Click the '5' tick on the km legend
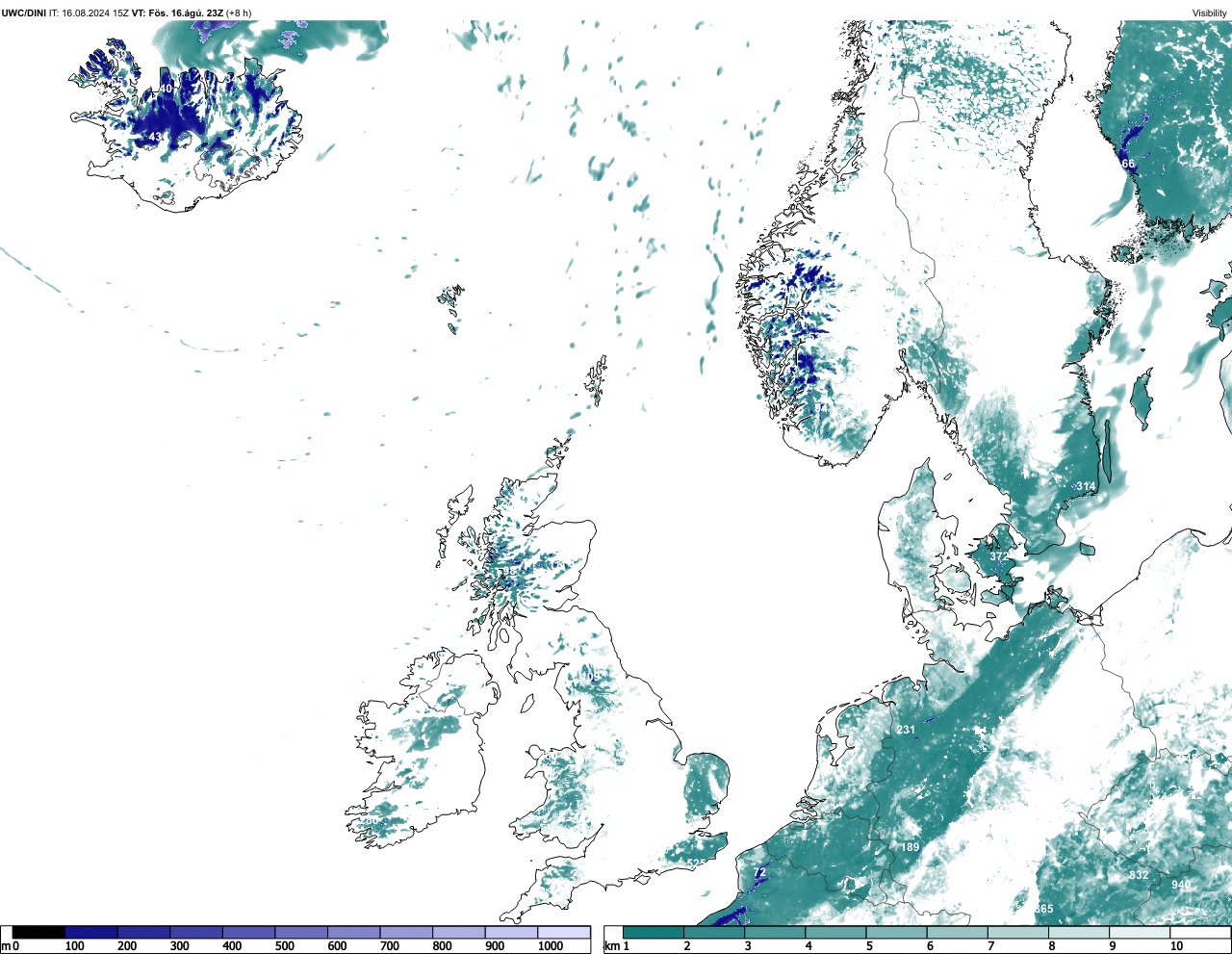The height and width of the screenshot is (954, 1232). [869, 946]
